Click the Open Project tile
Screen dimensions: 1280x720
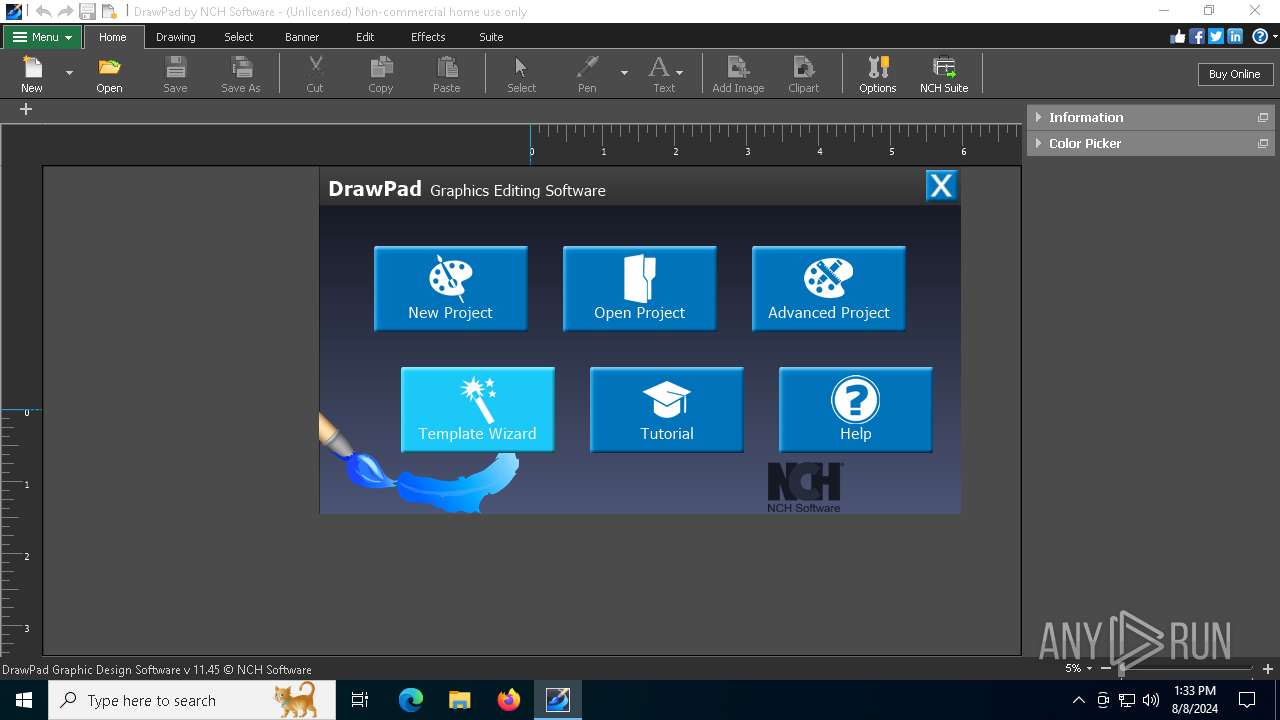click(640, 288)
